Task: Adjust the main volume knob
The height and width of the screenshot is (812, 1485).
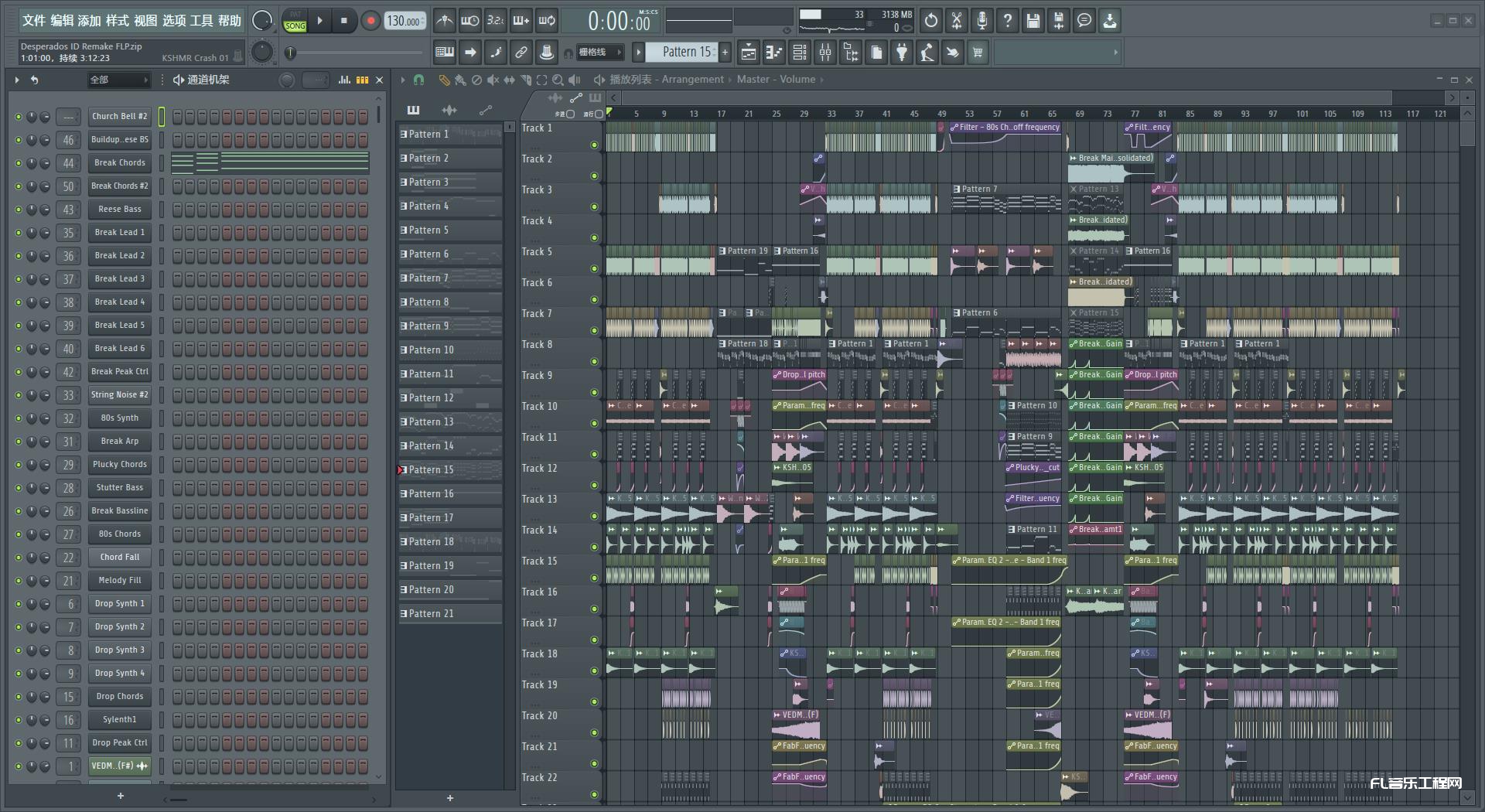Action: [x=262, y=21]
